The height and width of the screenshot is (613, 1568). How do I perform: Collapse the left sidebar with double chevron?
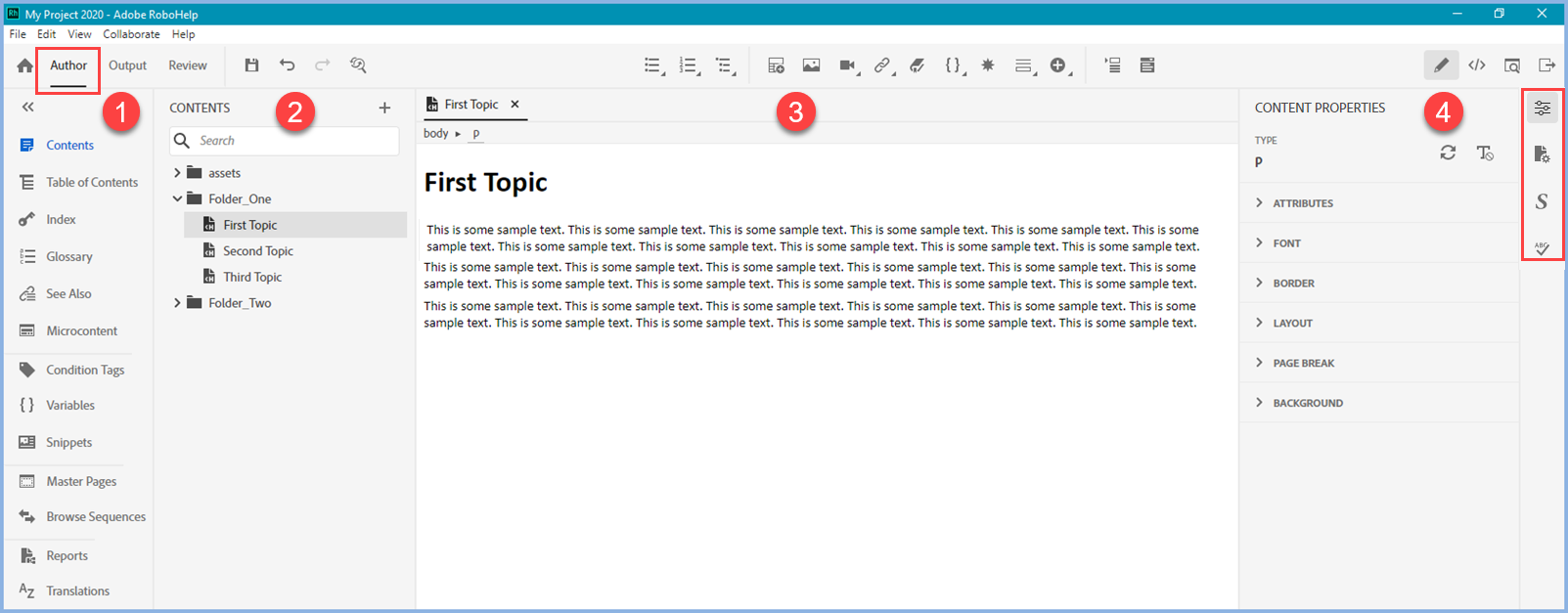(x=28, y=108)
